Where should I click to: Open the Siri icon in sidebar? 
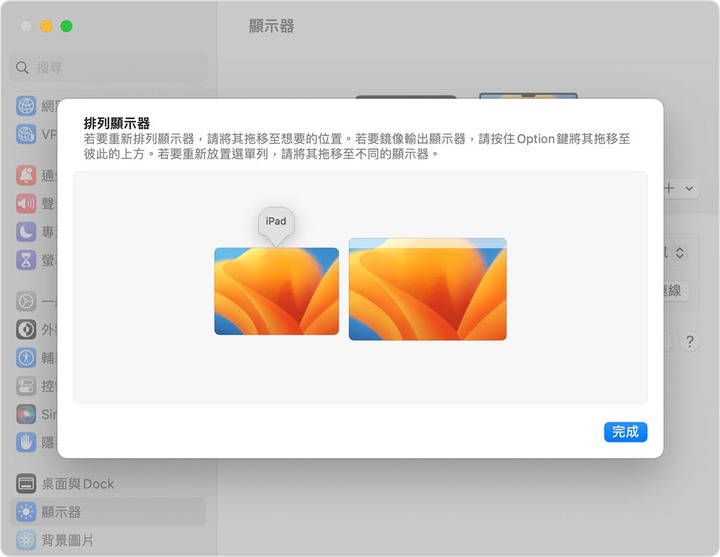coord(26,414)
